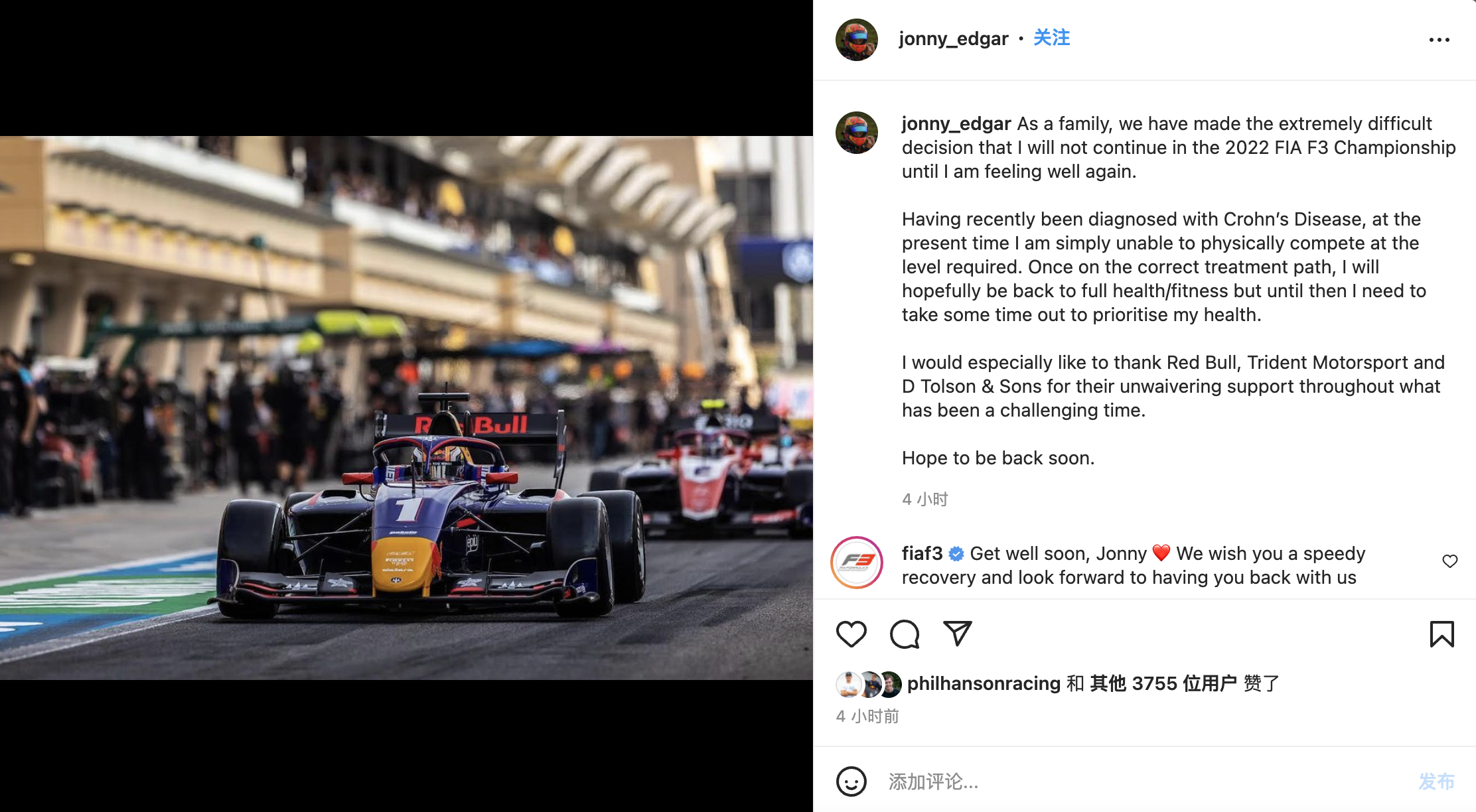Viewport: 1476px width, 812px height.
Task: Save post with bookmark icon
Action: tap(1441, 634)
